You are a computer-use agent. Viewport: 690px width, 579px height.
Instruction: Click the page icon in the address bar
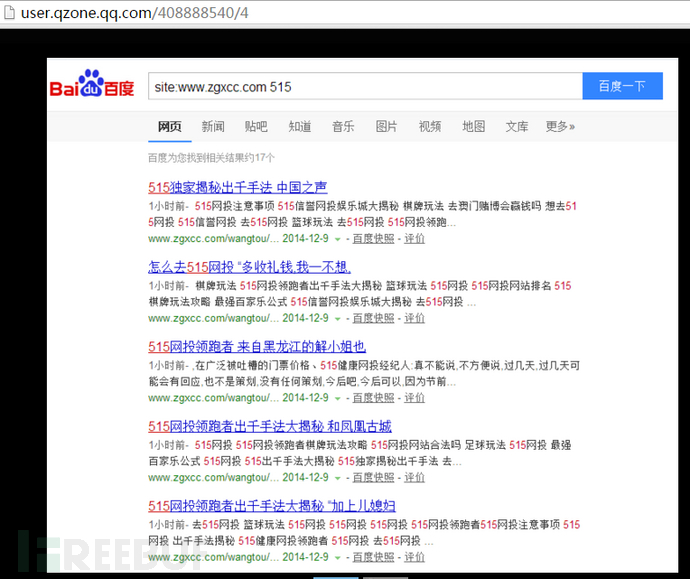9,12
